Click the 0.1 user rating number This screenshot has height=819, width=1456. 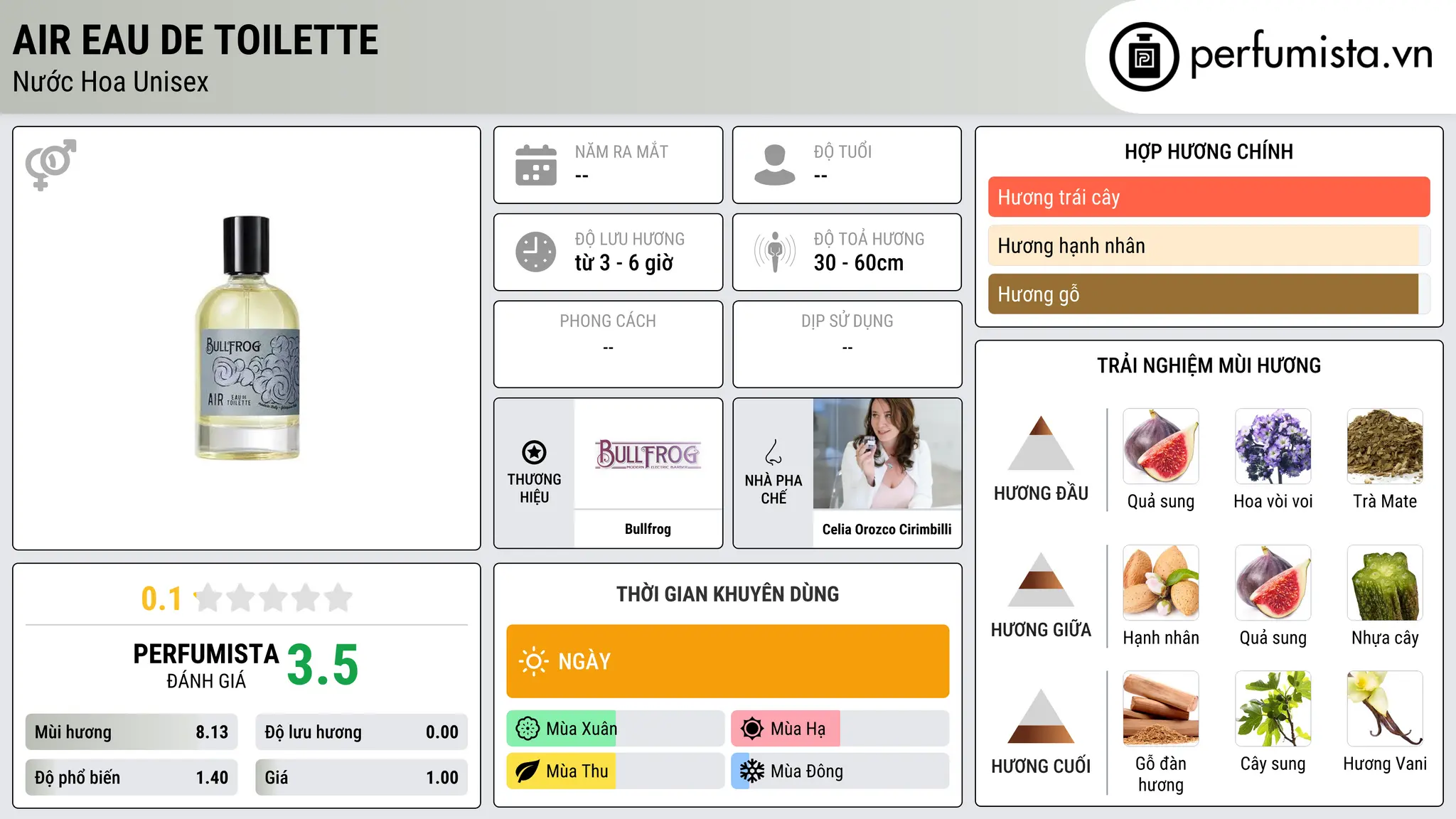click(161, 599)
